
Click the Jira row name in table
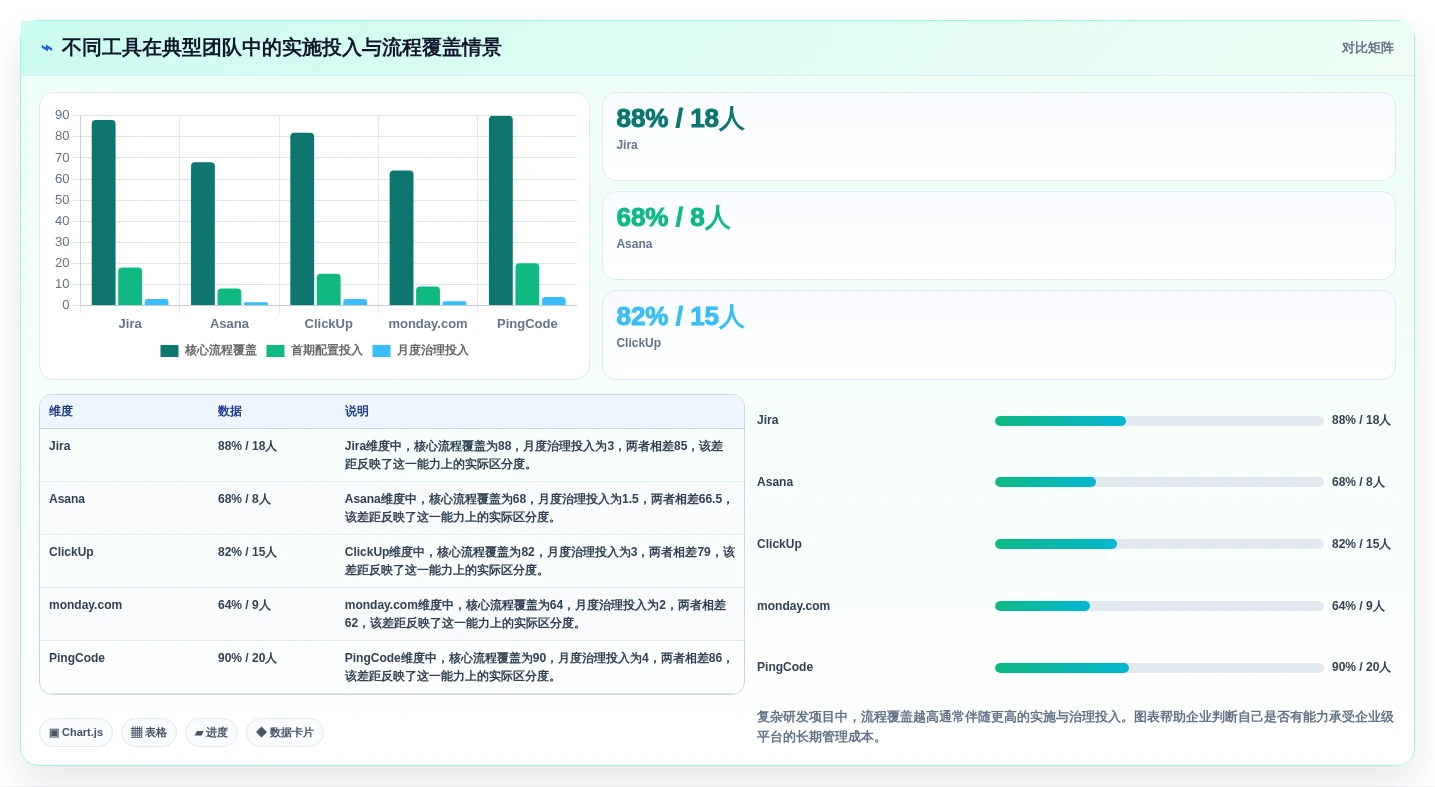tap(60, 446)
